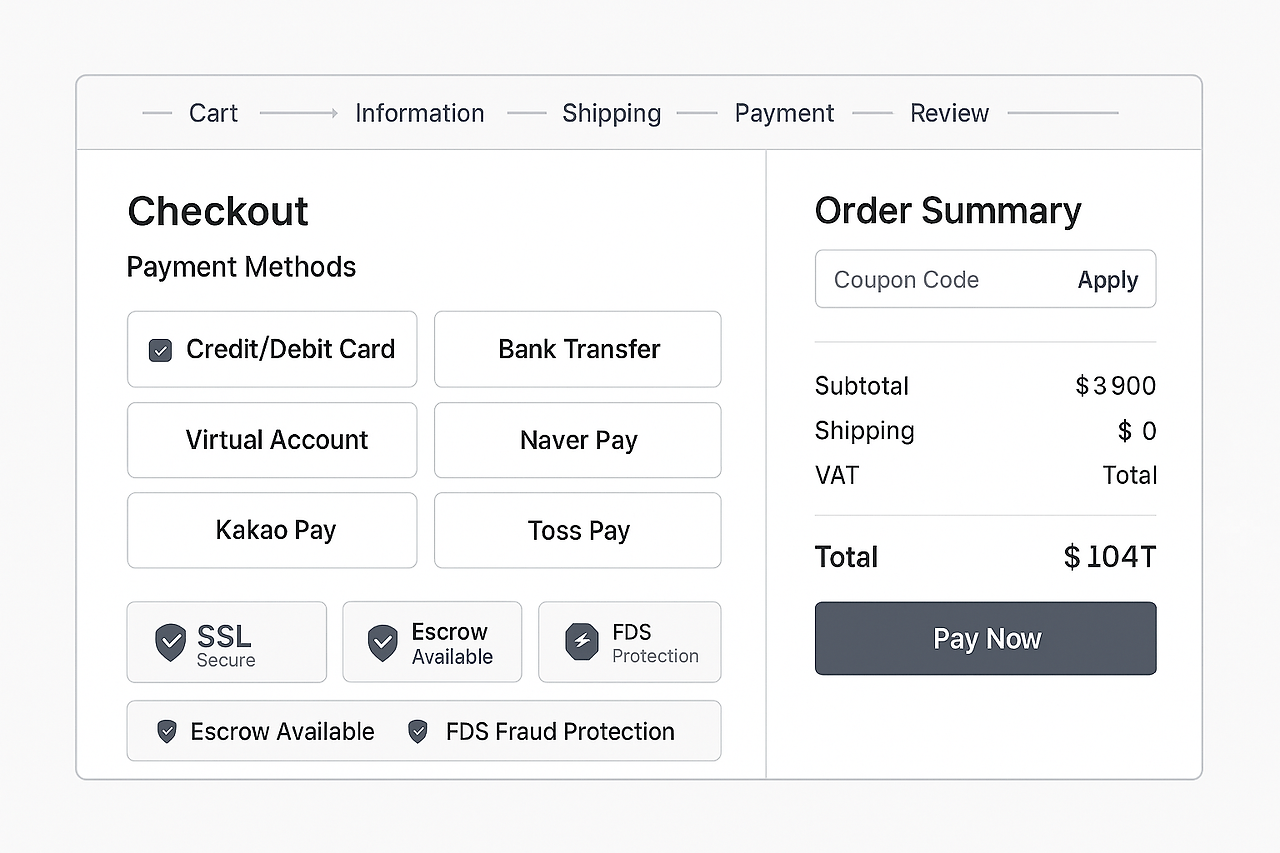The height and width of the screenshot is (853, 1280).
Task: Jump to the Review step
Action: point(949,113)
